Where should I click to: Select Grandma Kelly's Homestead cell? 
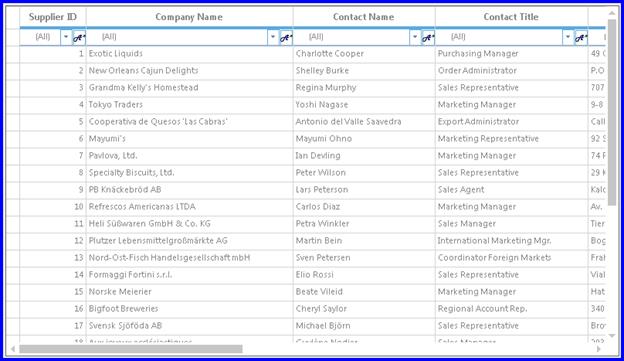coord(189,88)
